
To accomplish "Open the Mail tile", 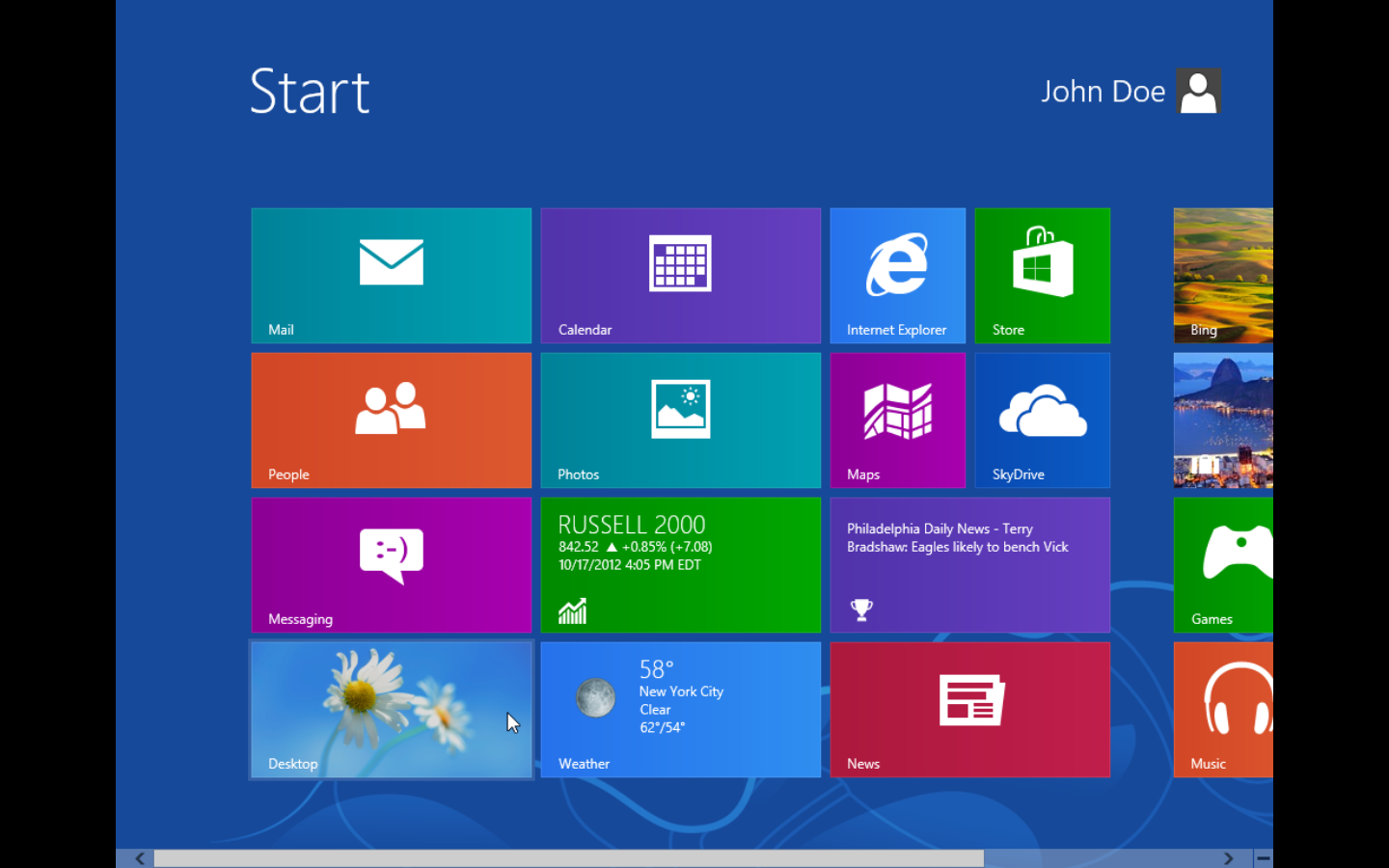I will 391,276.
